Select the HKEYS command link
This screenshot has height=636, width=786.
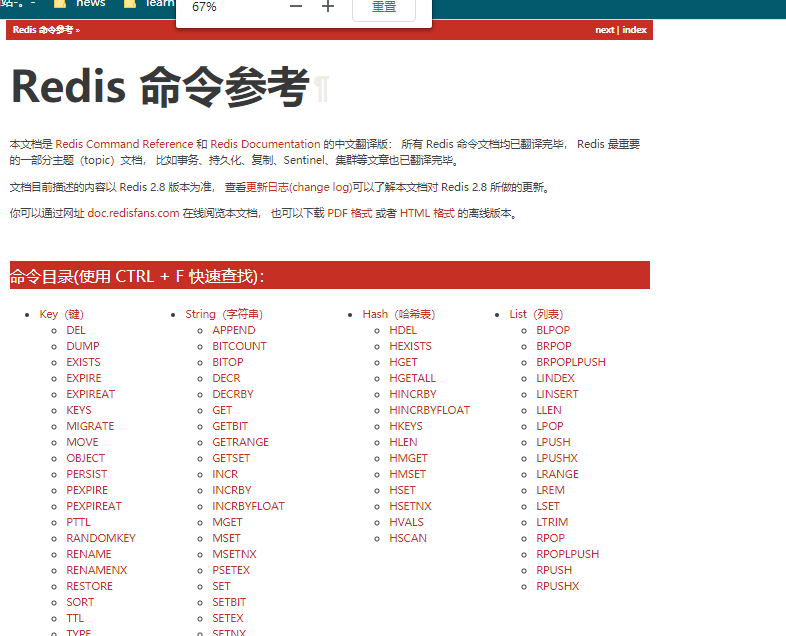coord(406,427)
